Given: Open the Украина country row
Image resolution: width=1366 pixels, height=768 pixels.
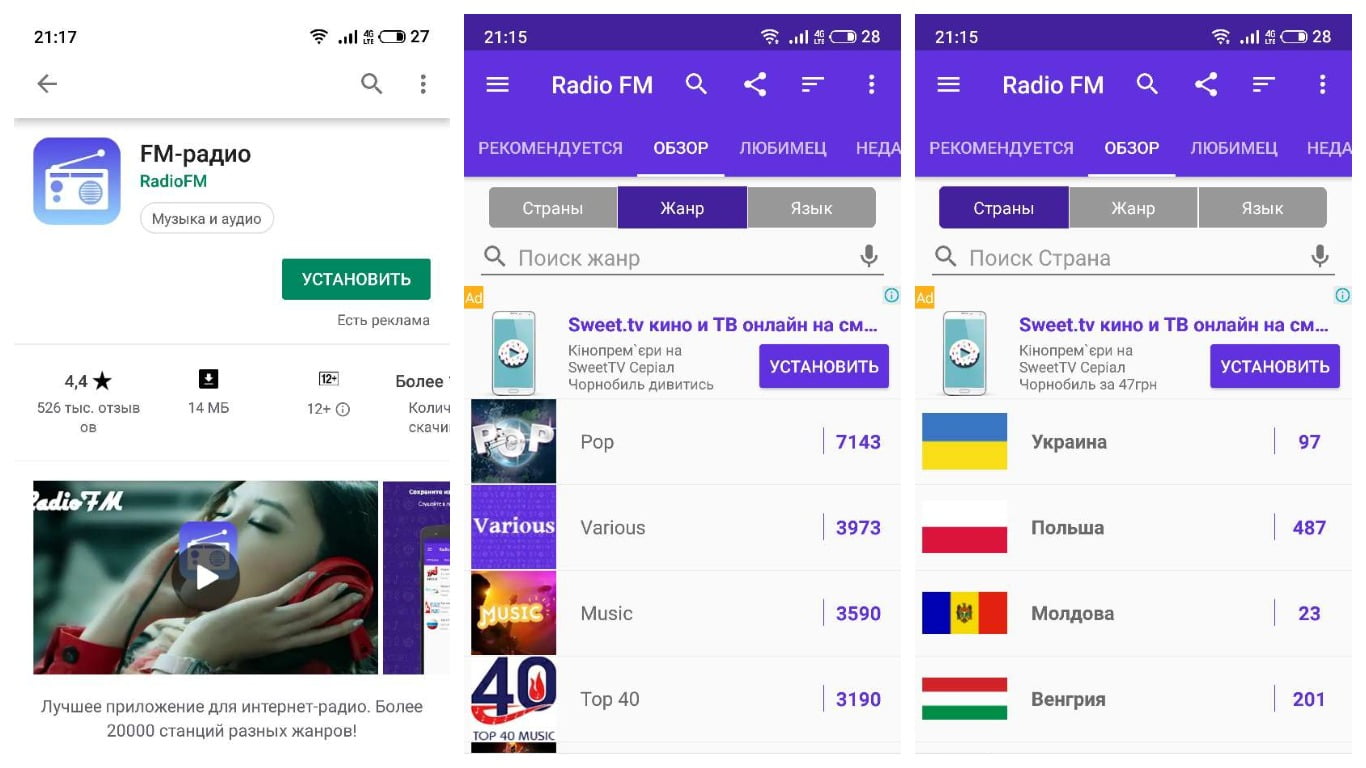Looking at the screenshot, I should 1134,442.
